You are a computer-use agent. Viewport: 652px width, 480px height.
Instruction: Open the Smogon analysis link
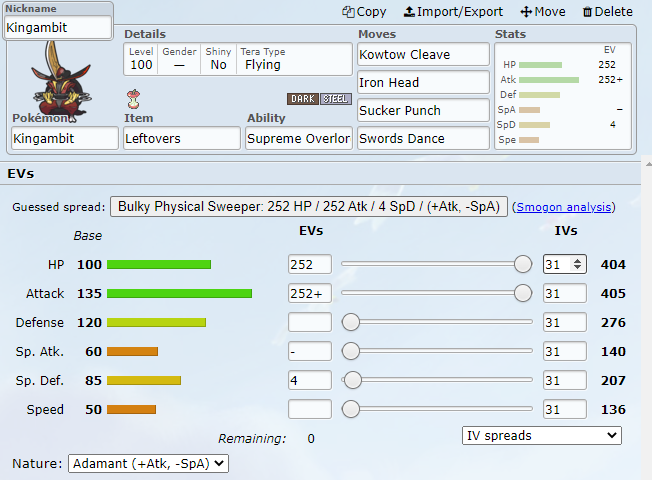pos(563,207)
